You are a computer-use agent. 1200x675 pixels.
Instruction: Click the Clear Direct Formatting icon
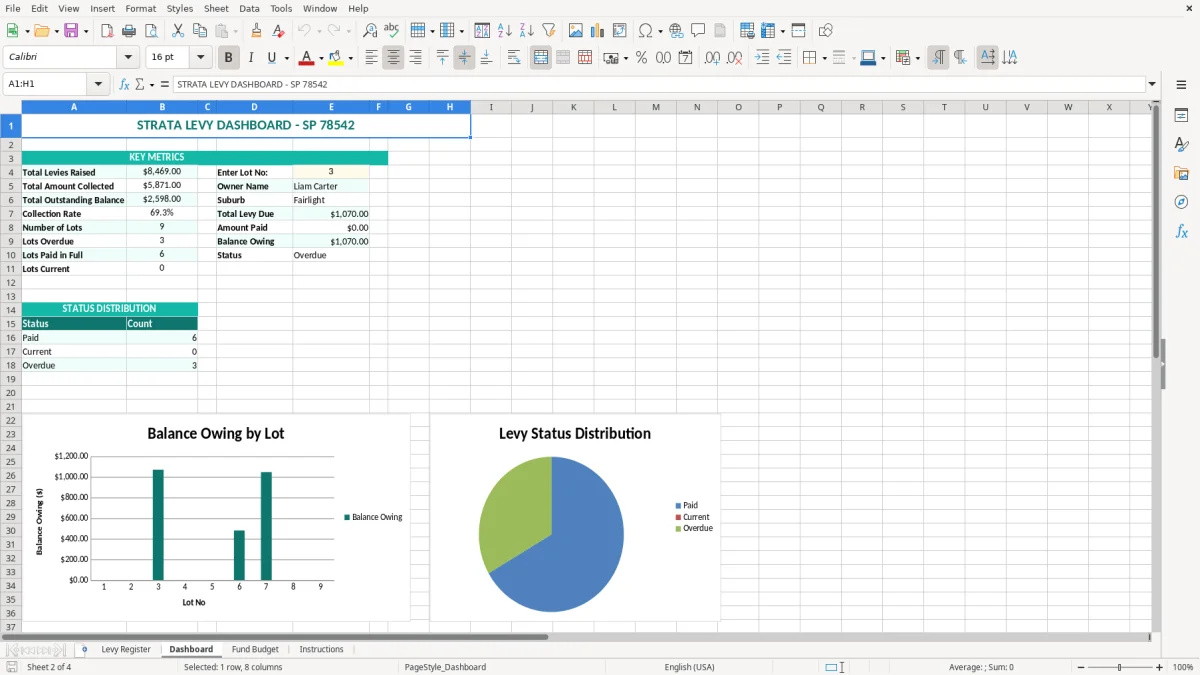coord(278,31)
